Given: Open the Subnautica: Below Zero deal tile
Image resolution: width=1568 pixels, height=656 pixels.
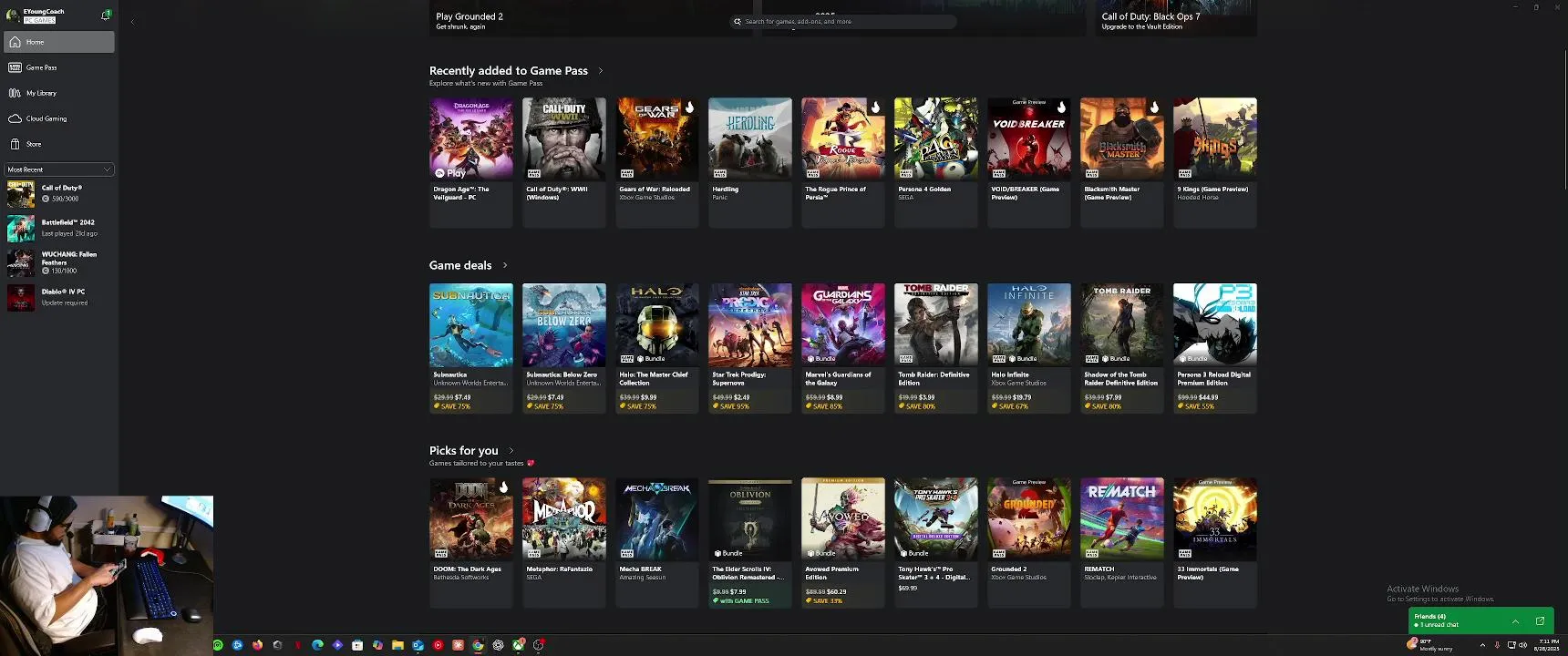Looking at the screenshot, I should (x=564, y=348).
